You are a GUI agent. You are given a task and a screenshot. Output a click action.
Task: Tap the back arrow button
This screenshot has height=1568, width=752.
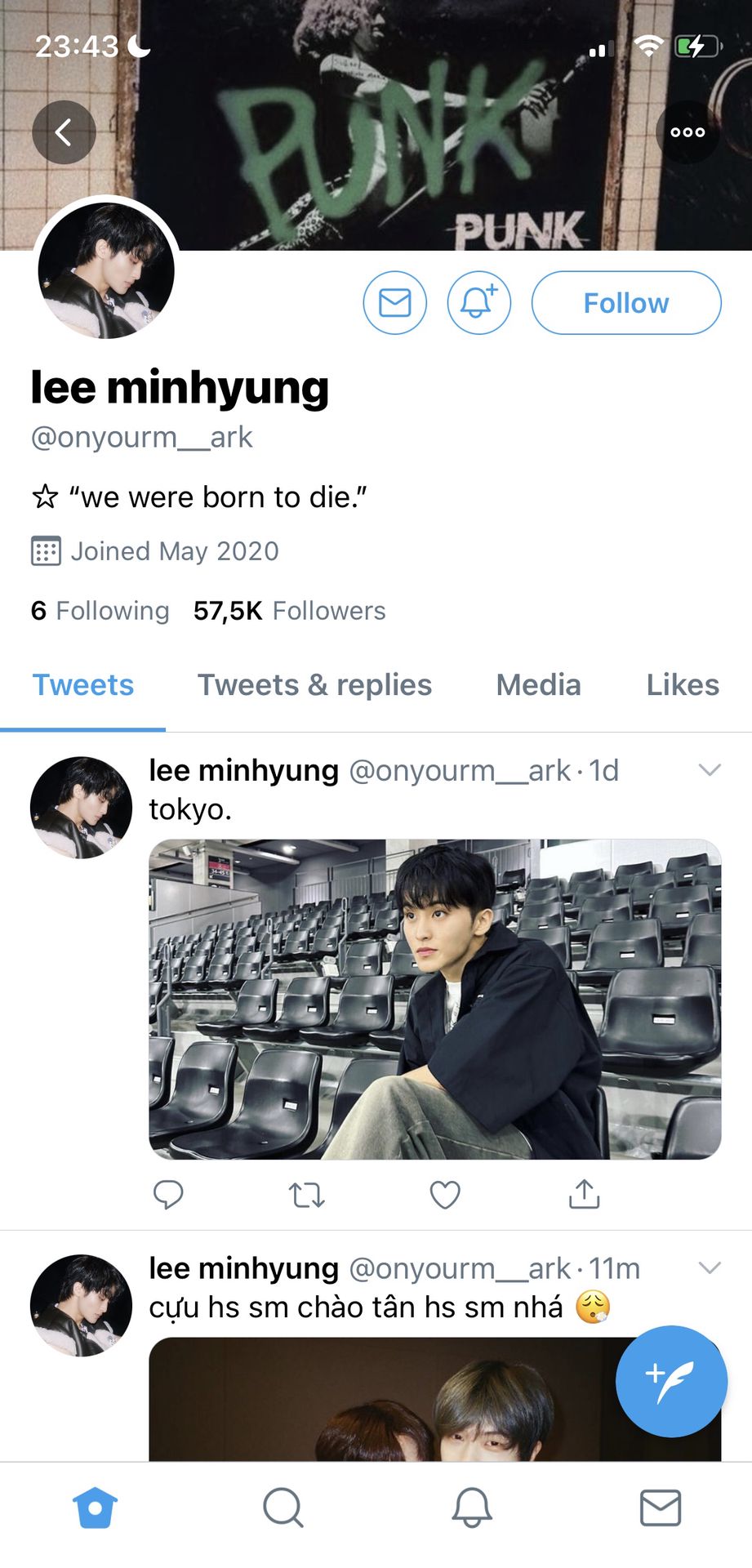point(64,132)
